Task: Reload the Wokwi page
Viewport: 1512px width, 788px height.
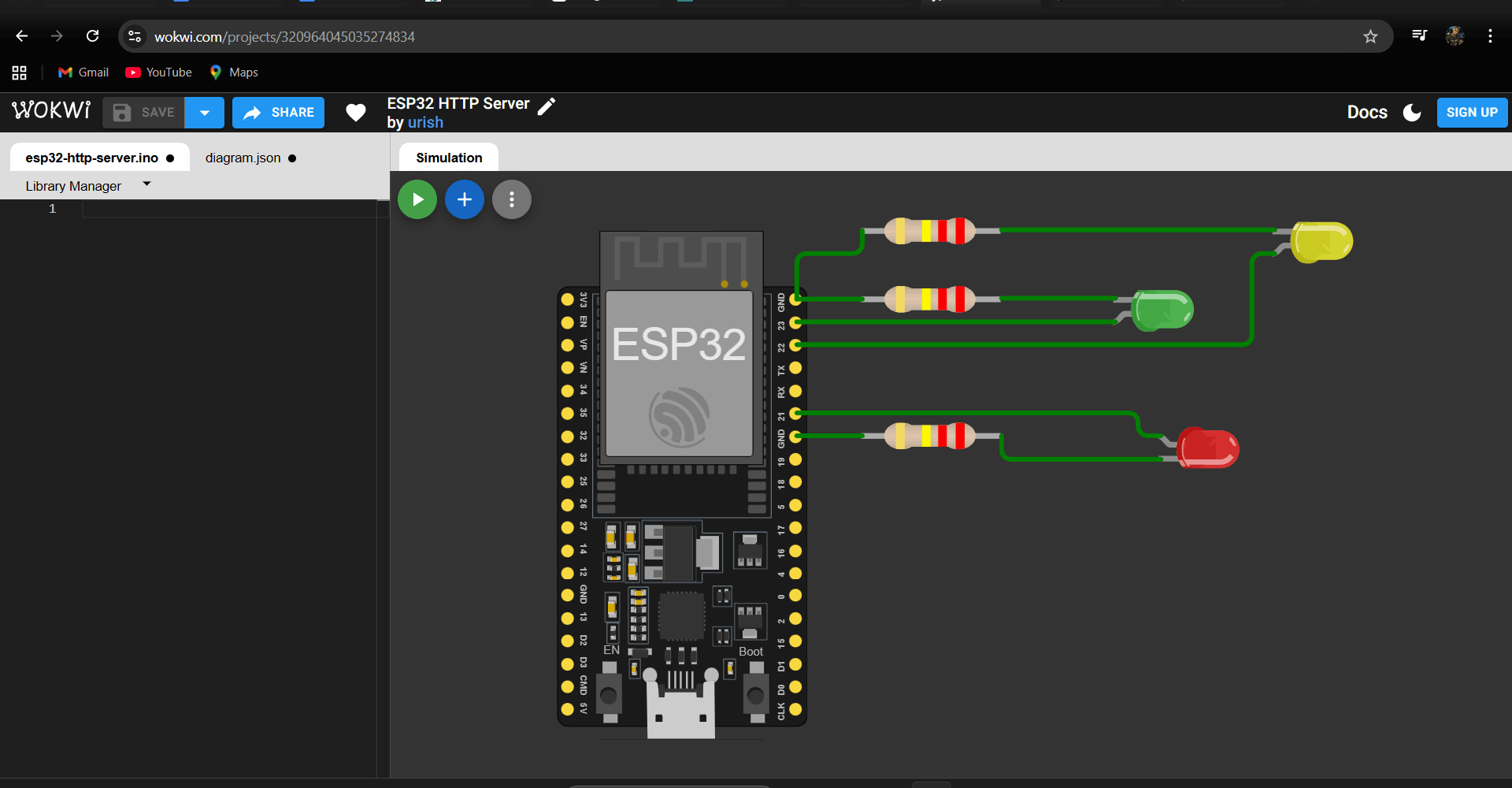Action: coord(92,36)
